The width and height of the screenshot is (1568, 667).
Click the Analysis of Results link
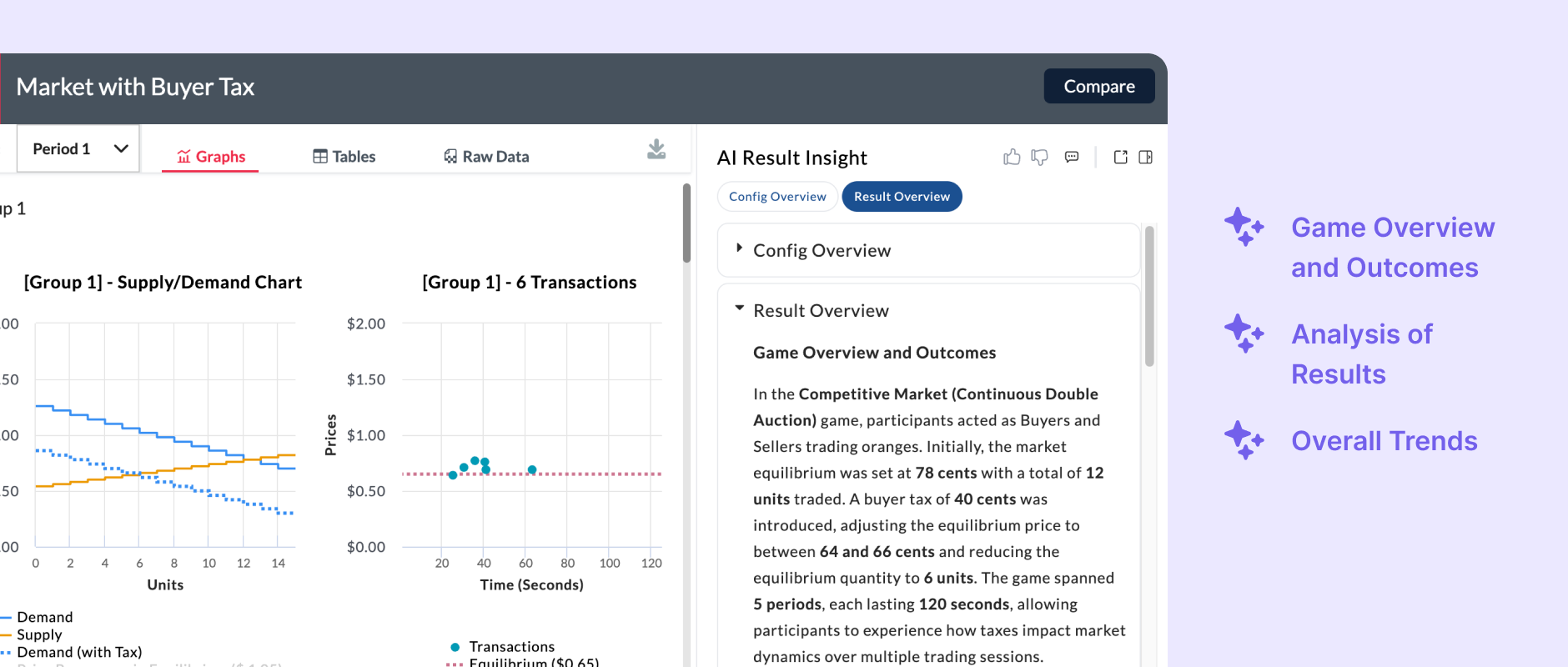tap(1361, 354)
